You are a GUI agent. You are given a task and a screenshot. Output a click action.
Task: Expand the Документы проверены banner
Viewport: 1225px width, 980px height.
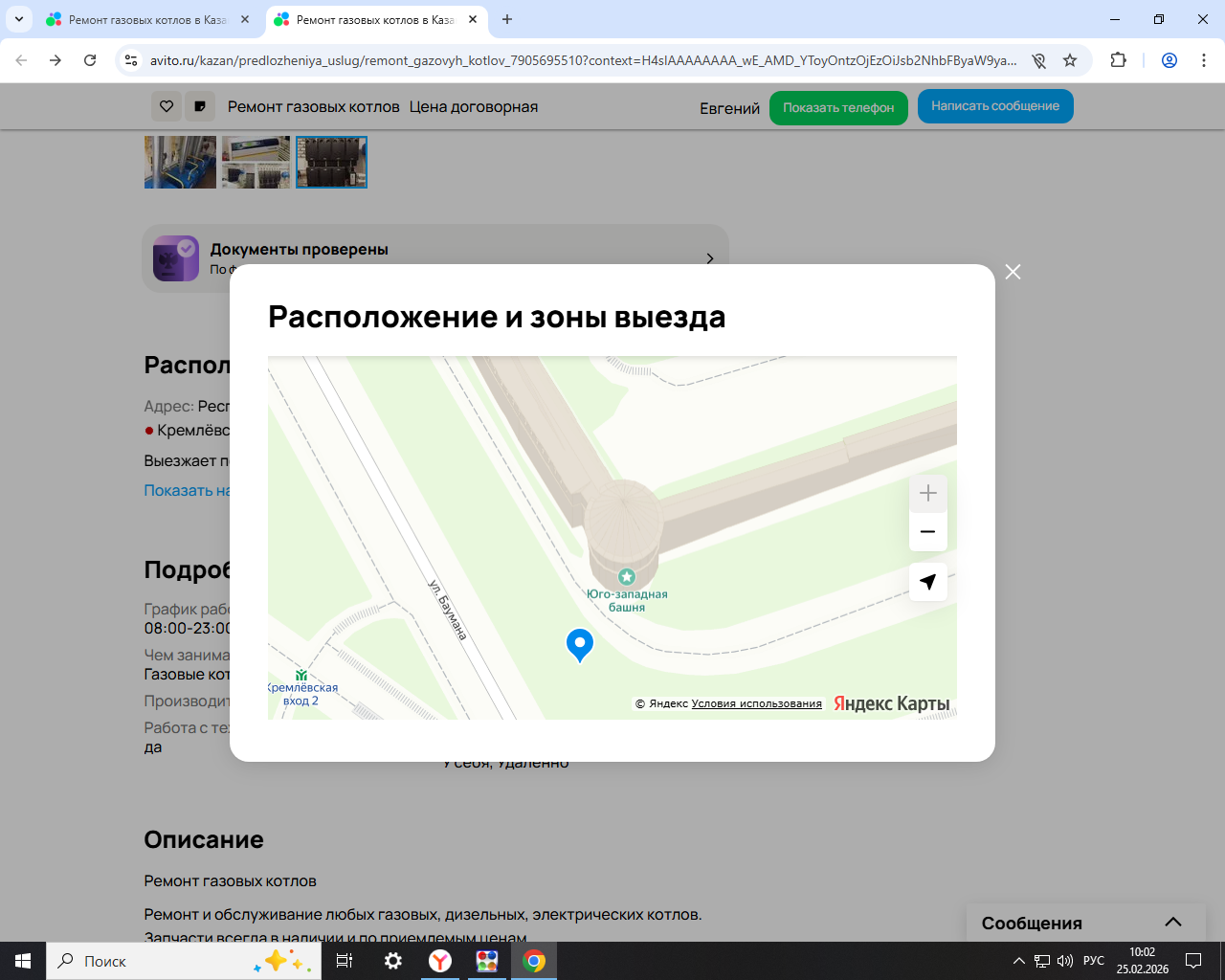[435, 258]
